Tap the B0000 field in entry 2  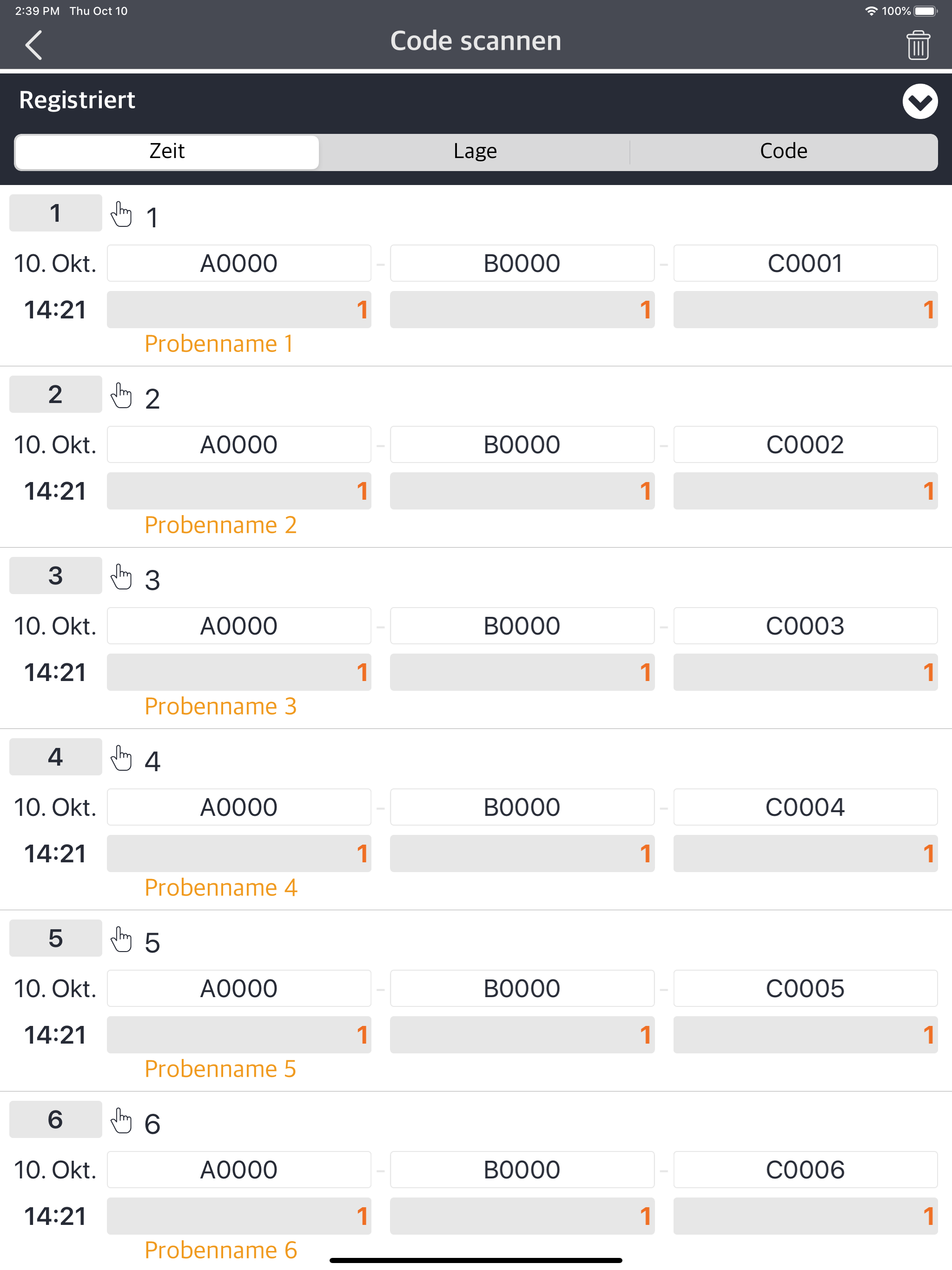click(522, 444)
